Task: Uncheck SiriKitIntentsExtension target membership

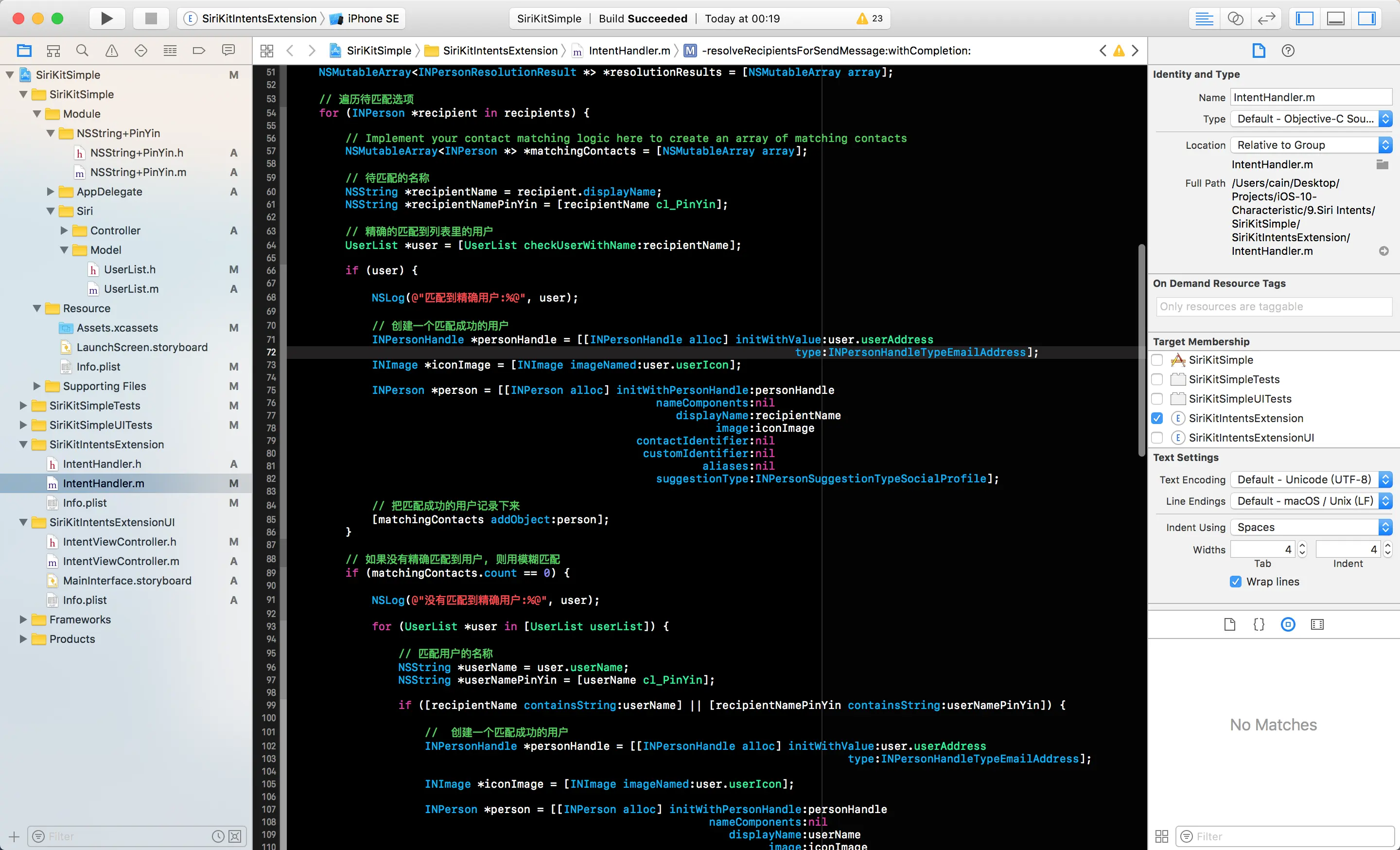Action: [1157, 418]
